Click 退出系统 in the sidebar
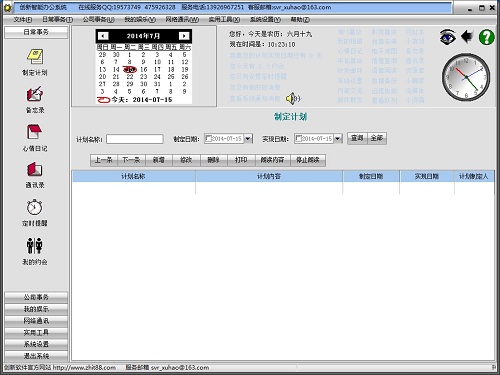Viewport: 500px width, 375px height. pos(36,356)
